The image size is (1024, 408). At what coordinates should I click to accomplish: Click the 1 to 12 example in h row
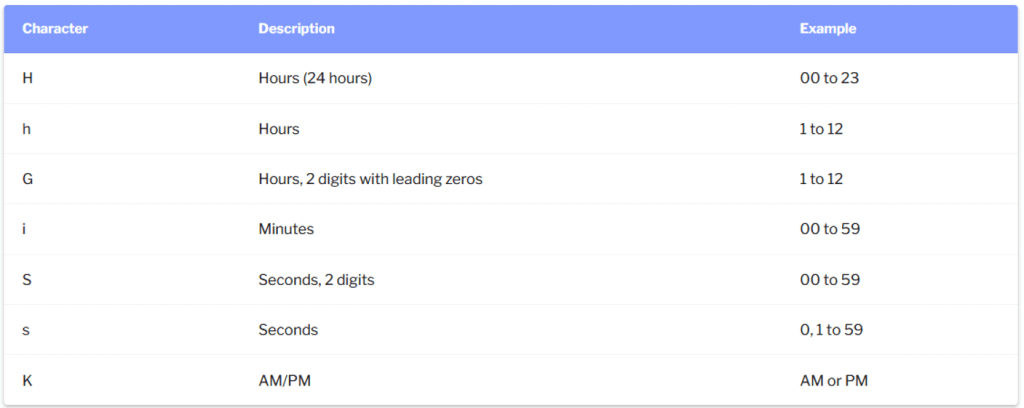click(x=822, y=129)
